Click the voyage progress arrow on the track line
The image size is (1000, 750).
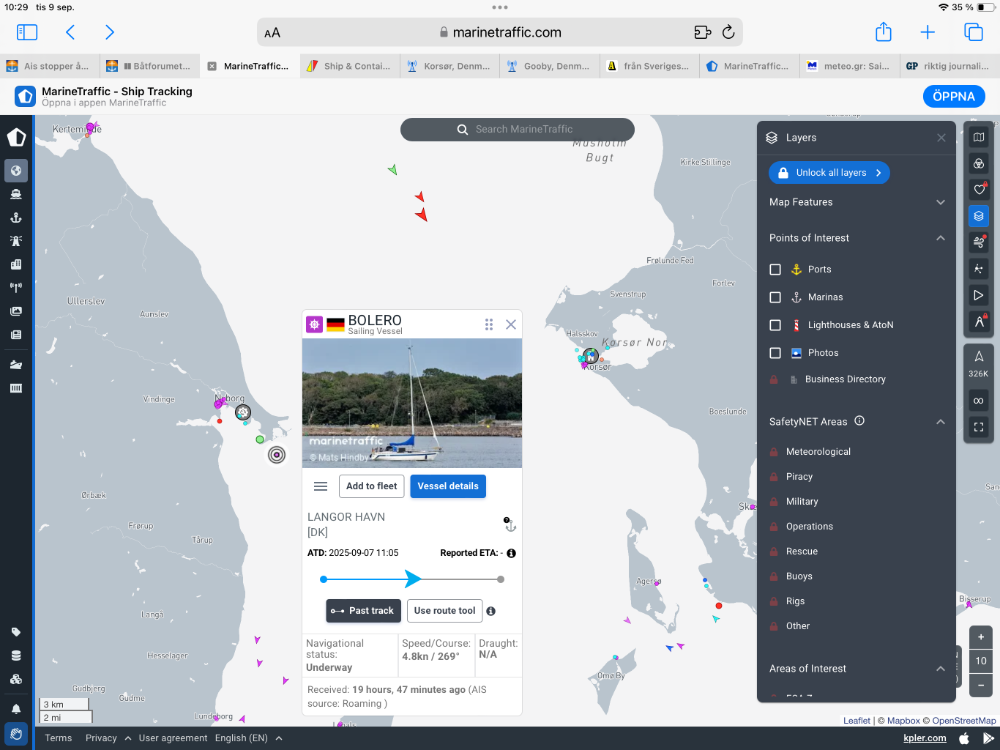[413, 579]
